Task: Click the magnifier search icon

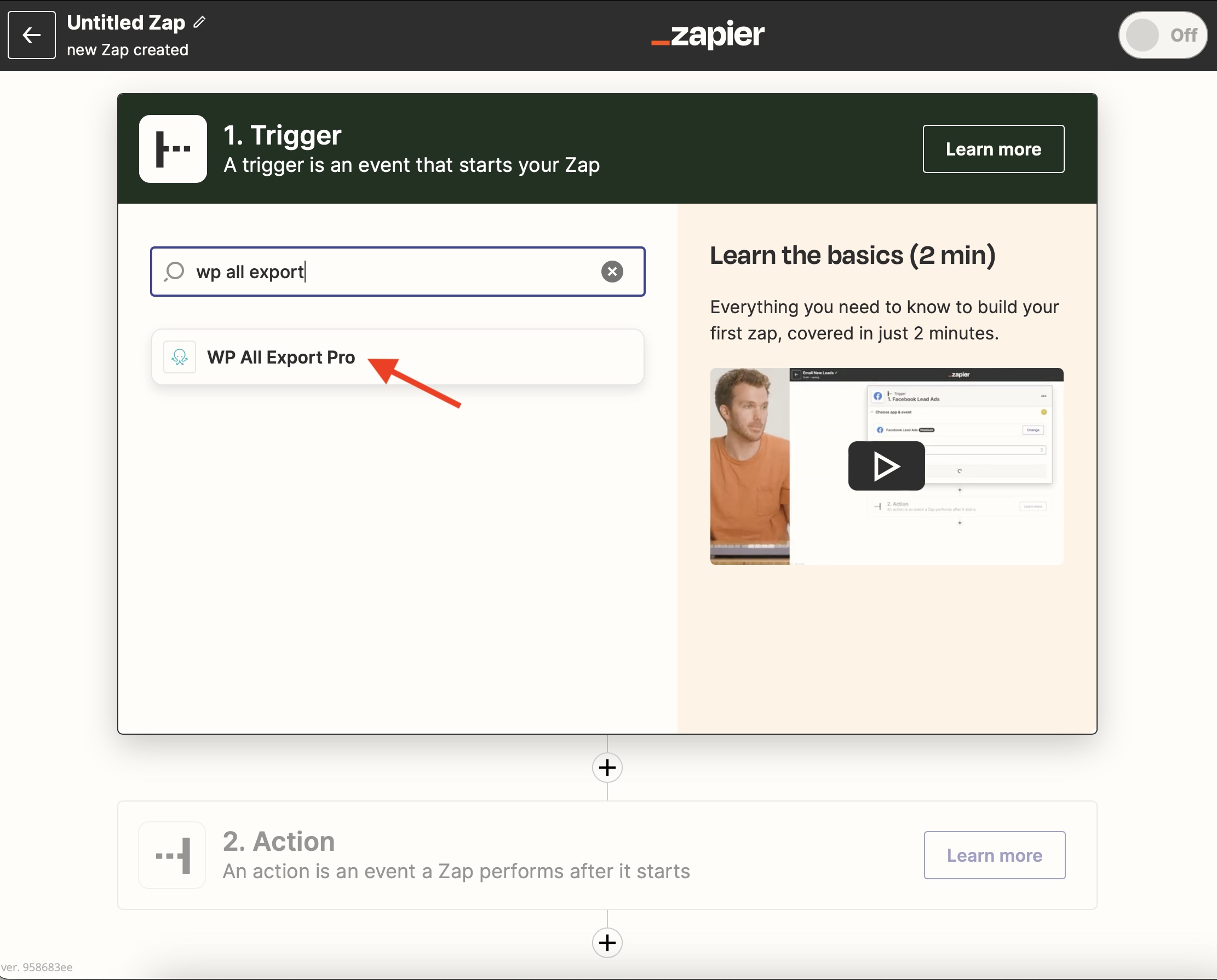Action: (x=175, y=272)
